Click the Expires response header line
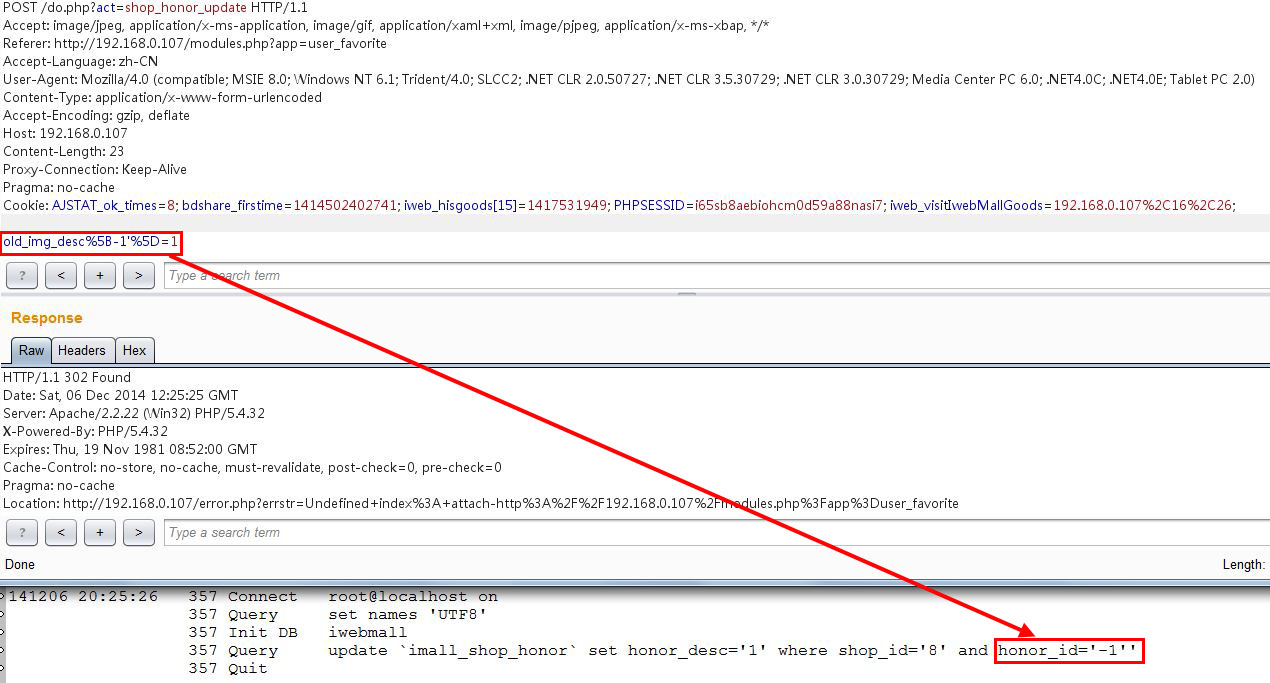The height and width of the screenshot is (683, 1270). point(130,449)
